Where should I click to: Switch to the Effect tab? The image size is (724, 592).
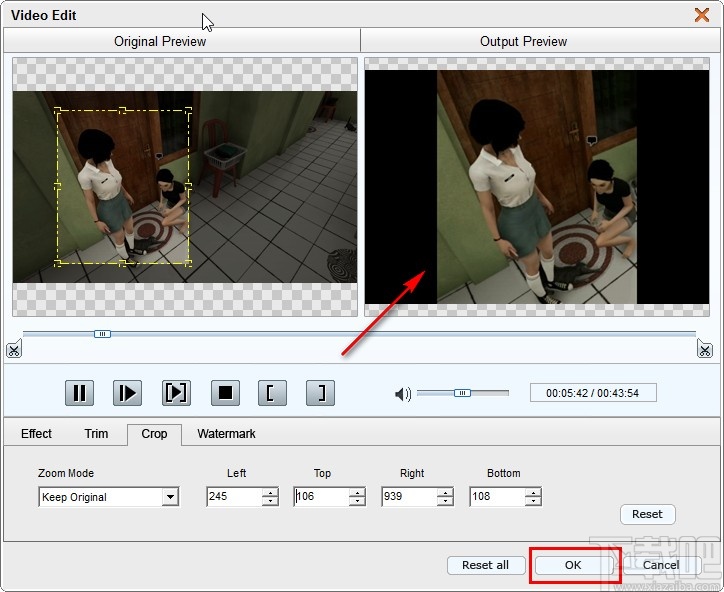coord(37,434)
